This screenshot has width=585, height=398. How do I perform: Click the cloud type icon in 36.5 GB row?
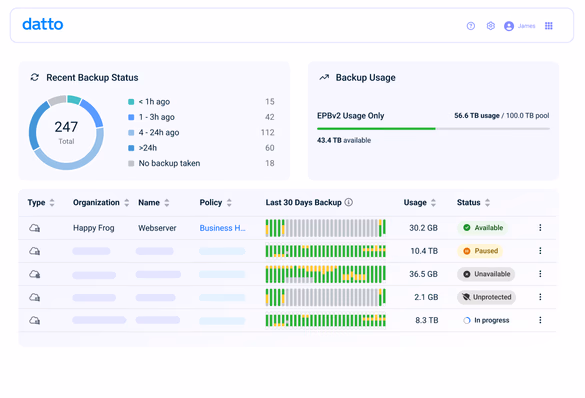point(35,274)
